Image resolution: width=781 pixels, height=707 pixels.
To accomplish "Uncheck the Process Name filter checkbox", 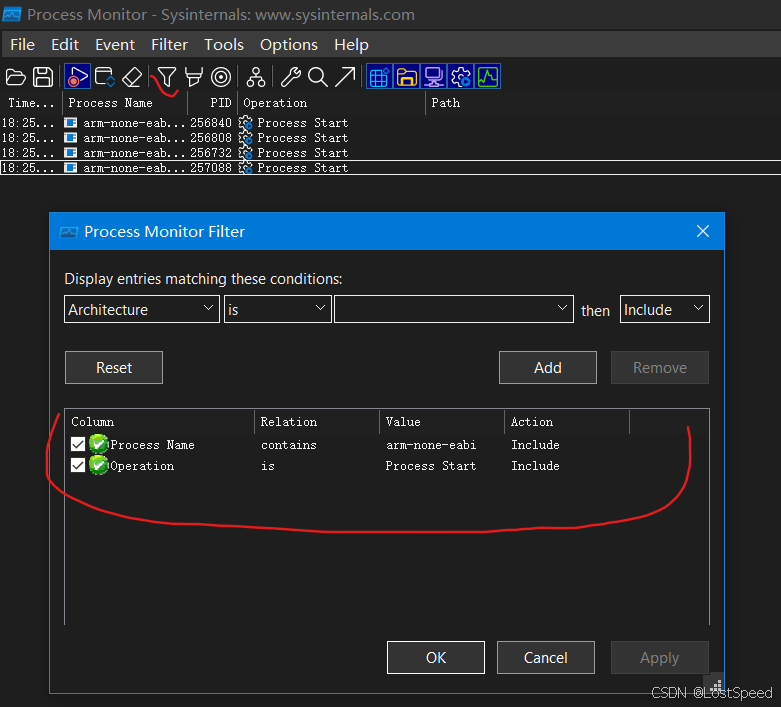I will click(x=78, y=444).
